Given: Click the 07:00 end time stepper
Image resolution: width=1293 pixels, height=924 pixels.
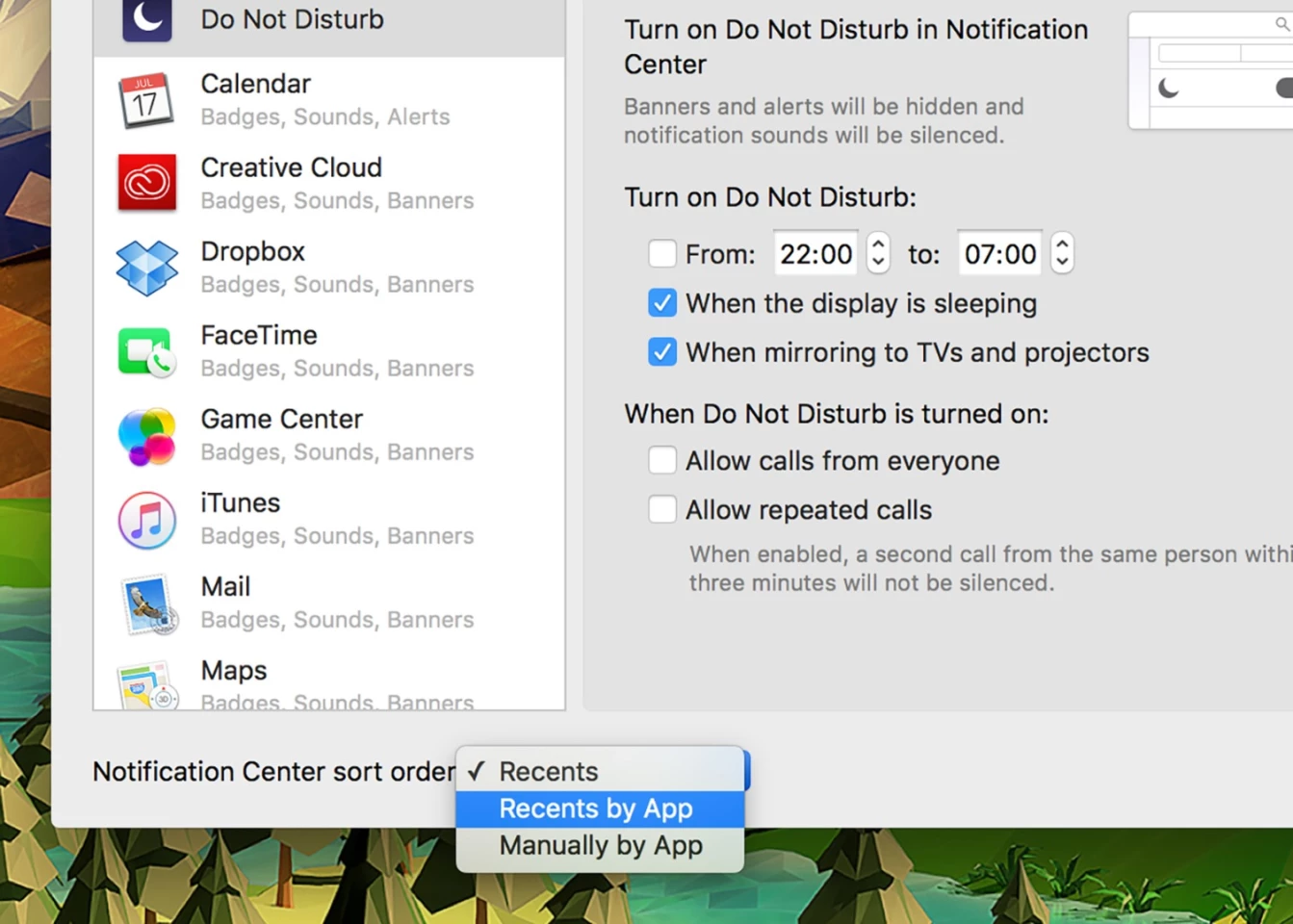Looking at the screenshot, I should (x=1062, y=253).
